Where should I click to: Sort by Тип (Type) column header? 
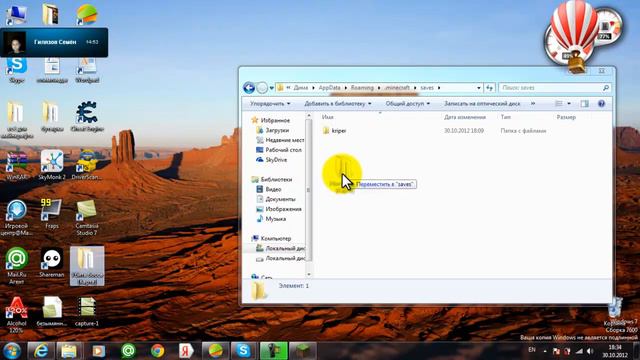(506, 117)
